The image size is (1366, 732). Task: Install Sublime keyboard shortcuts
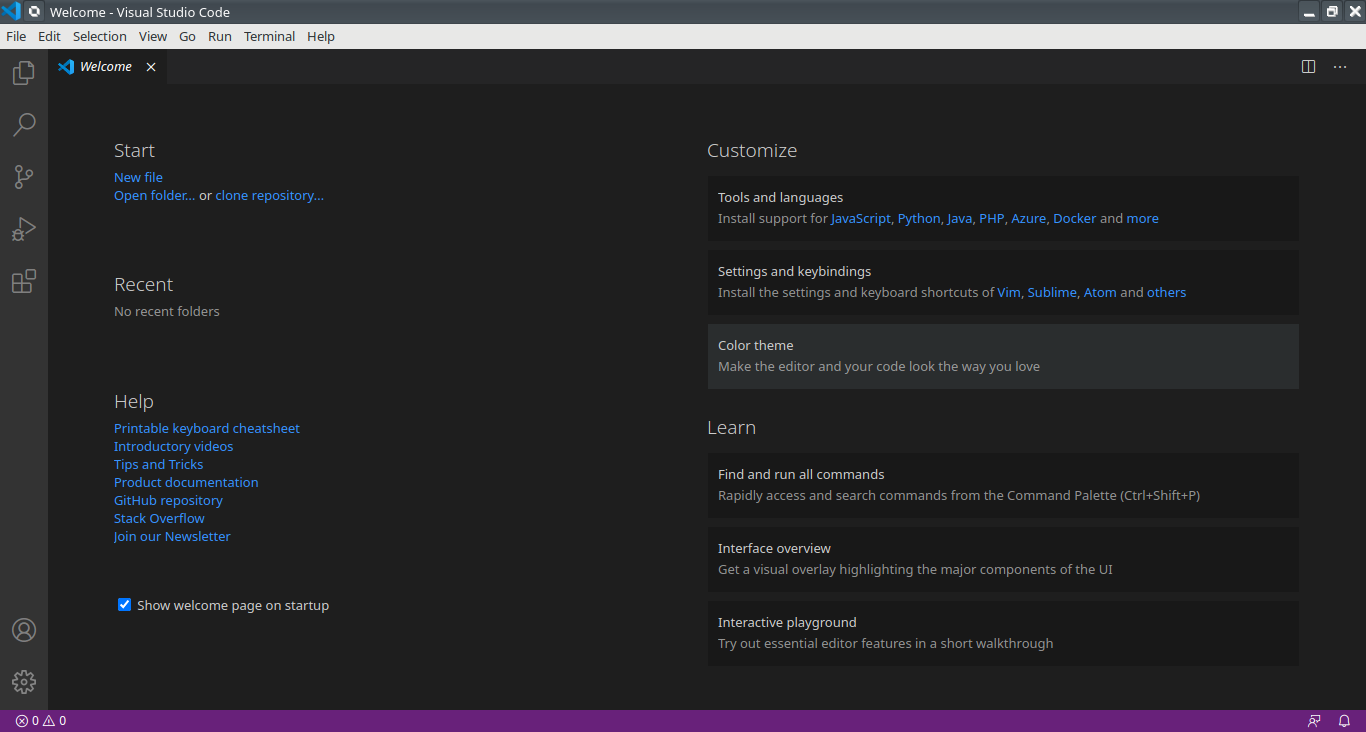[1052, 292]
